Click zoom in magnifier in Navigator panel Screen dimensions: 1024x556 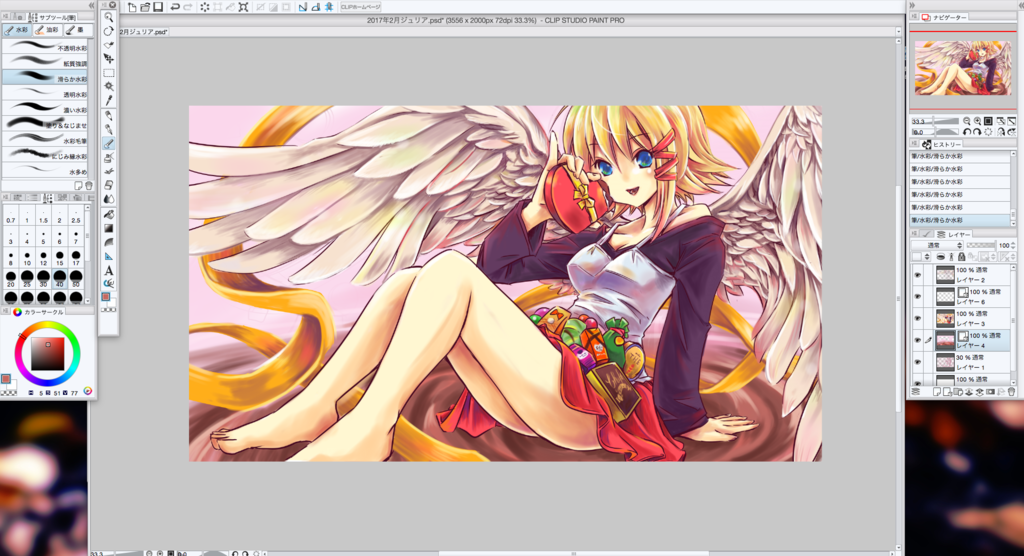click(x=977, y=121)
